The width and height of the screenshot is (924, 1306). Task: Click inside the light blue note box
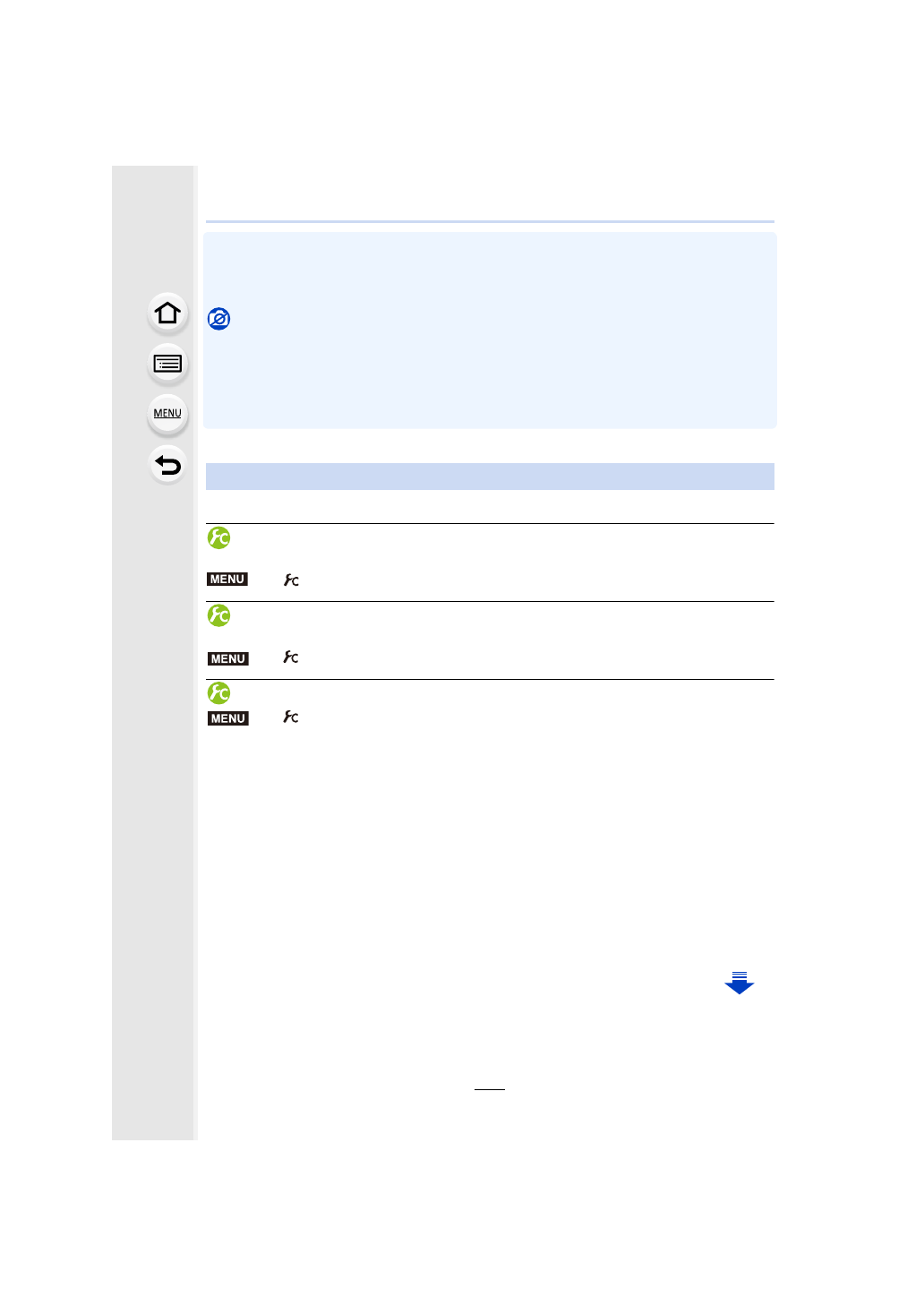[x=490, y=376]
